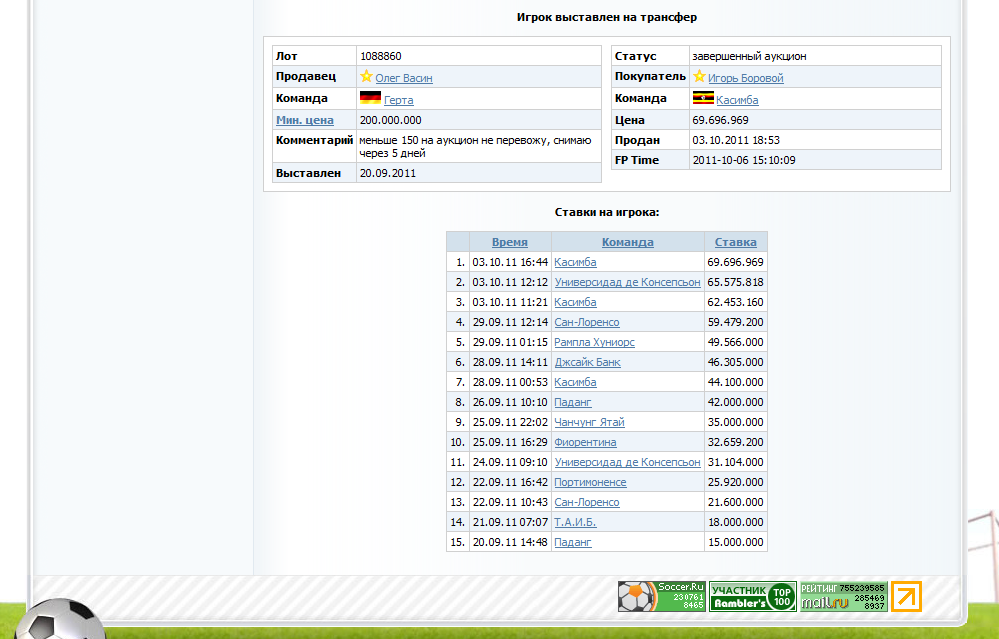
Task: Open the Фиорентина team link
Action: click(x=585, y=442)
